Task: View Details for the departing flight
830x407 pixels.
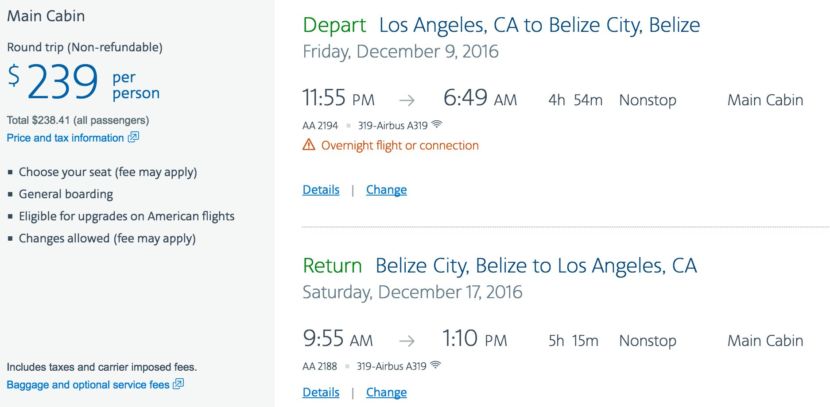Action: (x=320, y=190)
